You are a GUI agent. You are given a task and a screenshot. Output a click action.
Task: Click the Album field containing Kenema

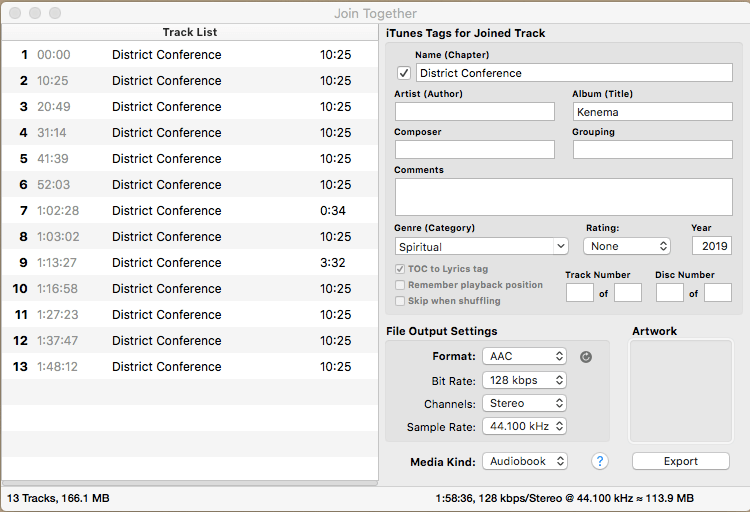(652, 111)
